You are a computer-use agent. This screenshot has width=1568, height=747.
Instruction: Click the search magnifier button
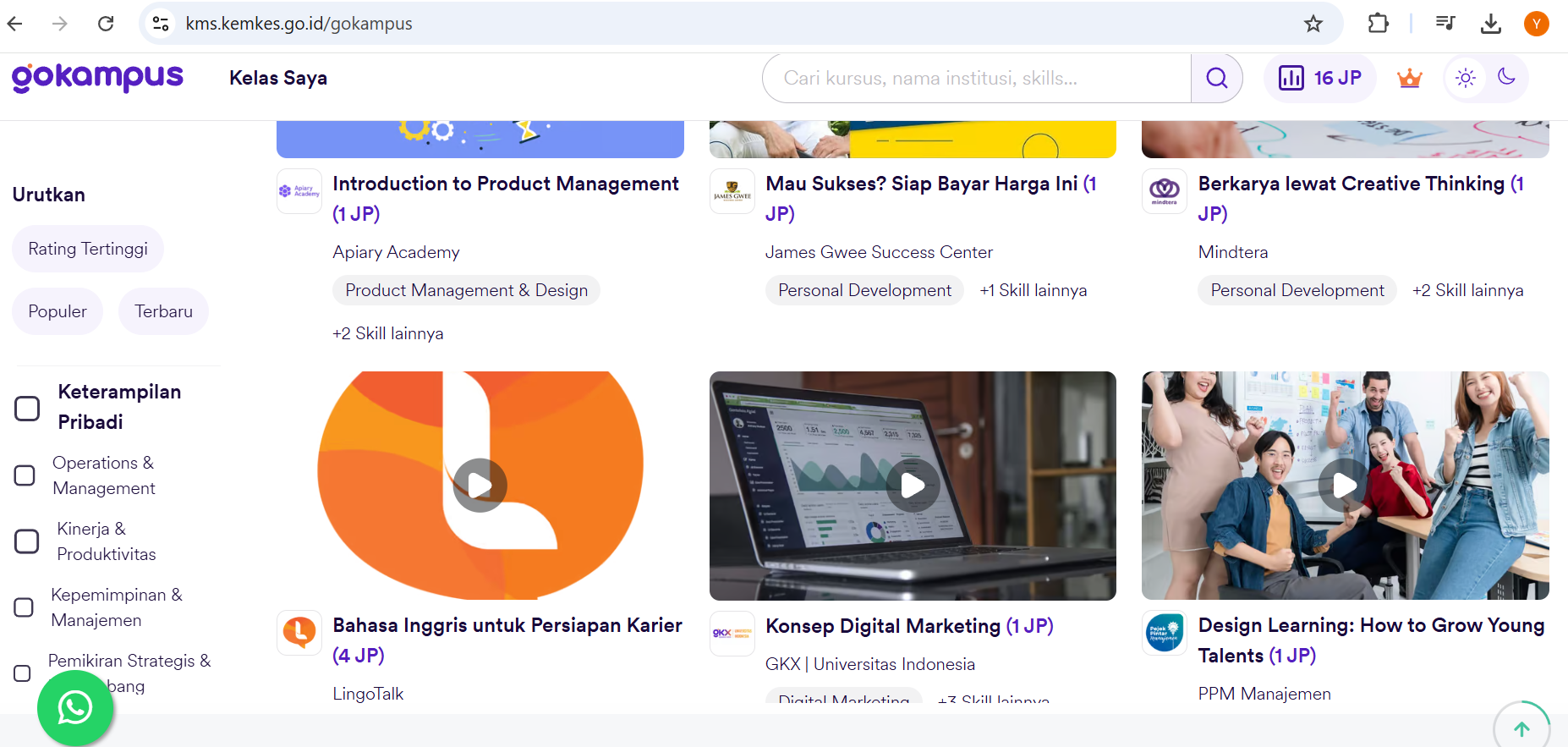(x=1216, y=78)
